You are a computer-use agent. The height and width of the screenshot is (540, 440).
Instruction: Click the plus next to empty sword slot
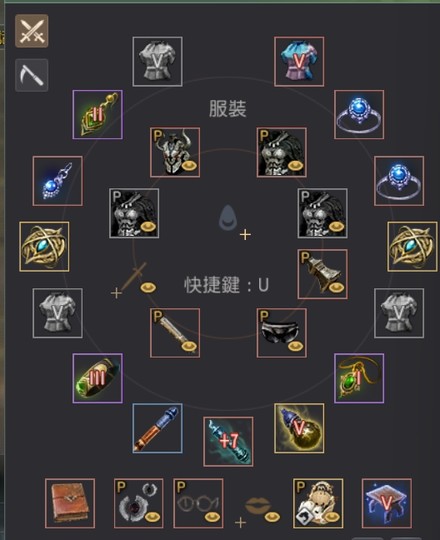[x=116, y=293]
